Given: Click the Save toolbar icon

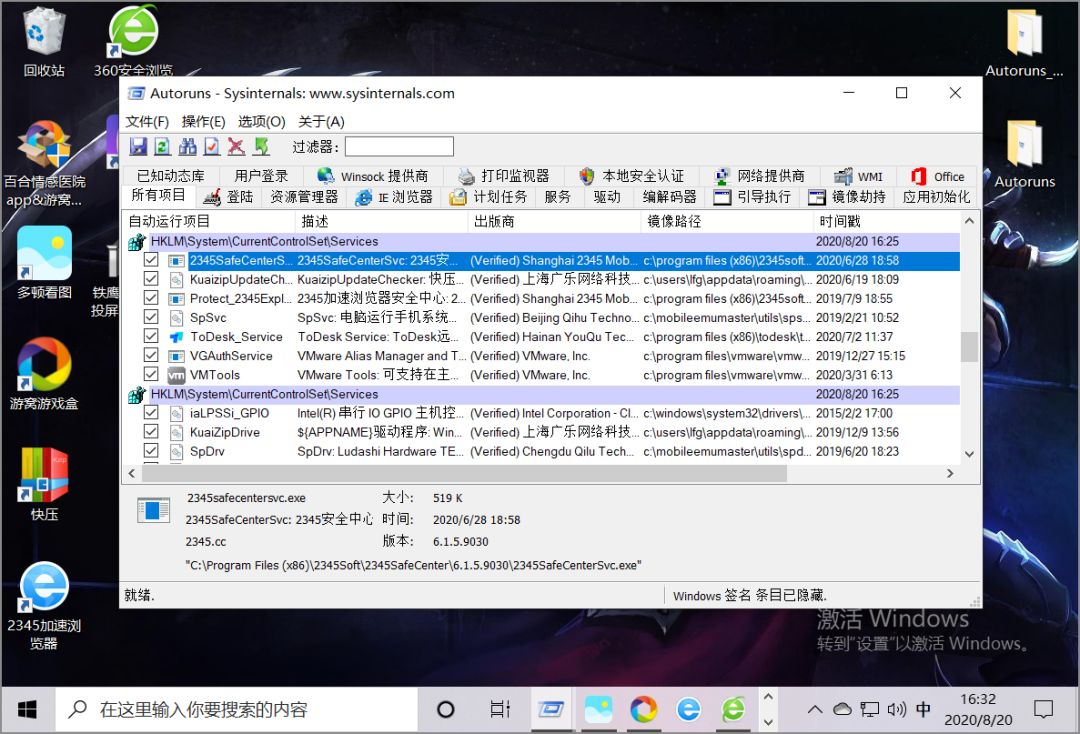Looking at the screenshot, I should [x=138, y=147].
